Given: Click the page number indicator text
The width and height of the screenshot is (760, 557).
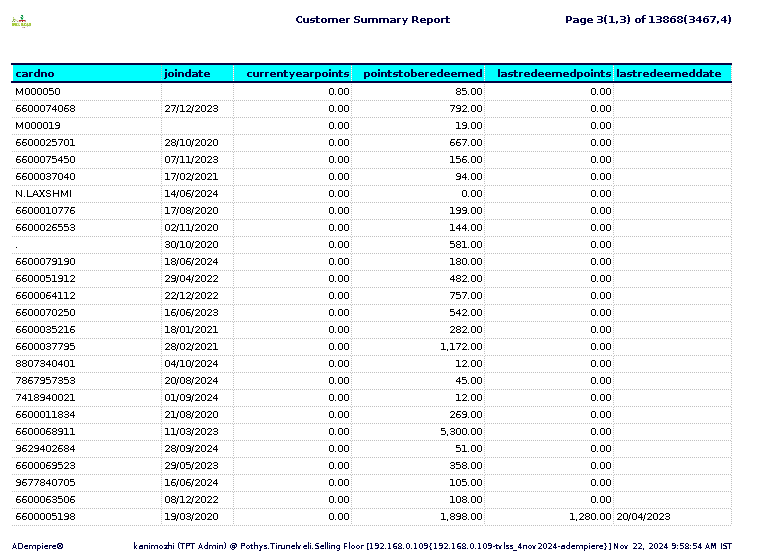Looking at the screenshot, I should point(648,20).
